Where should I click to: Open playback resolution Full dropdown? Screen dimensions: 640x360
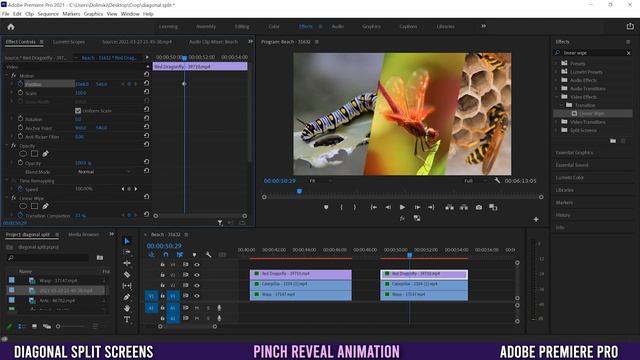[x=476, y=180]
